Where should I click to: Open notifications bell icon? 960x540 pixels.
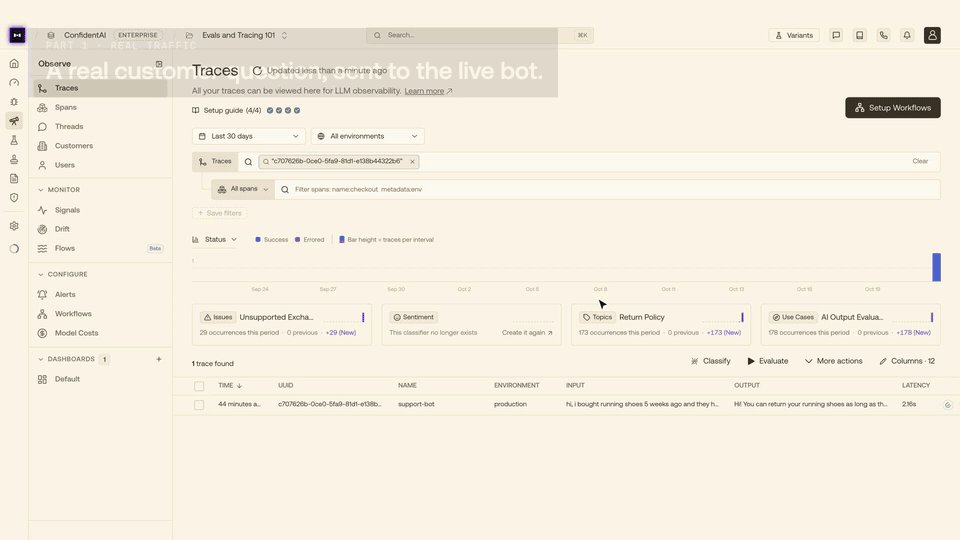(907, 36)
